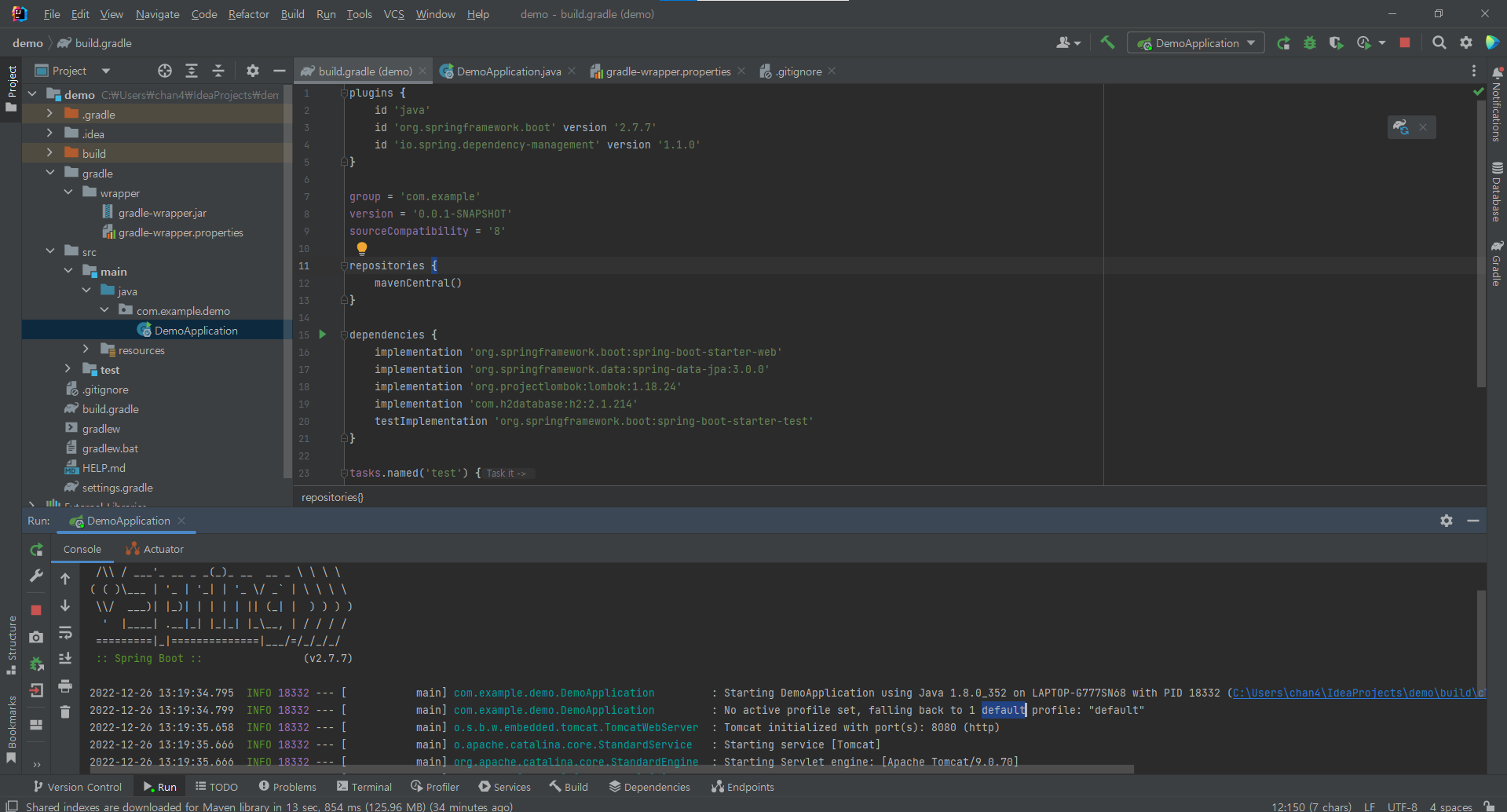Open Project panel options gear
Screen dimensions: 1507x812
(x=252, y=71)
